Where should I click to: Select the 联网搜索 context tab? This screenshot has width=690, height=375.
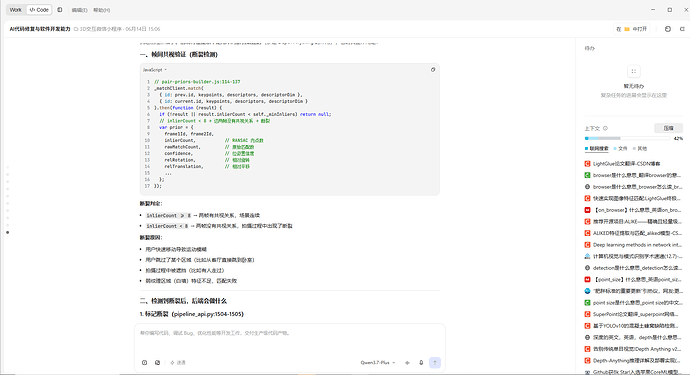pyautogui.click(x=597, y=149)
